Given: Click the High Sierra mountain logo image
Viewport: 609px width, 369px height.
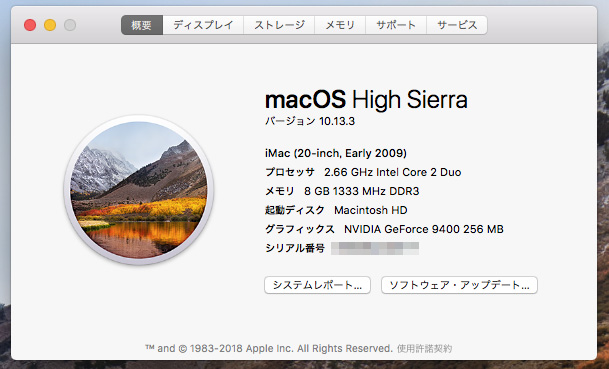Looking at the screenshot, I should click(139, 190).
